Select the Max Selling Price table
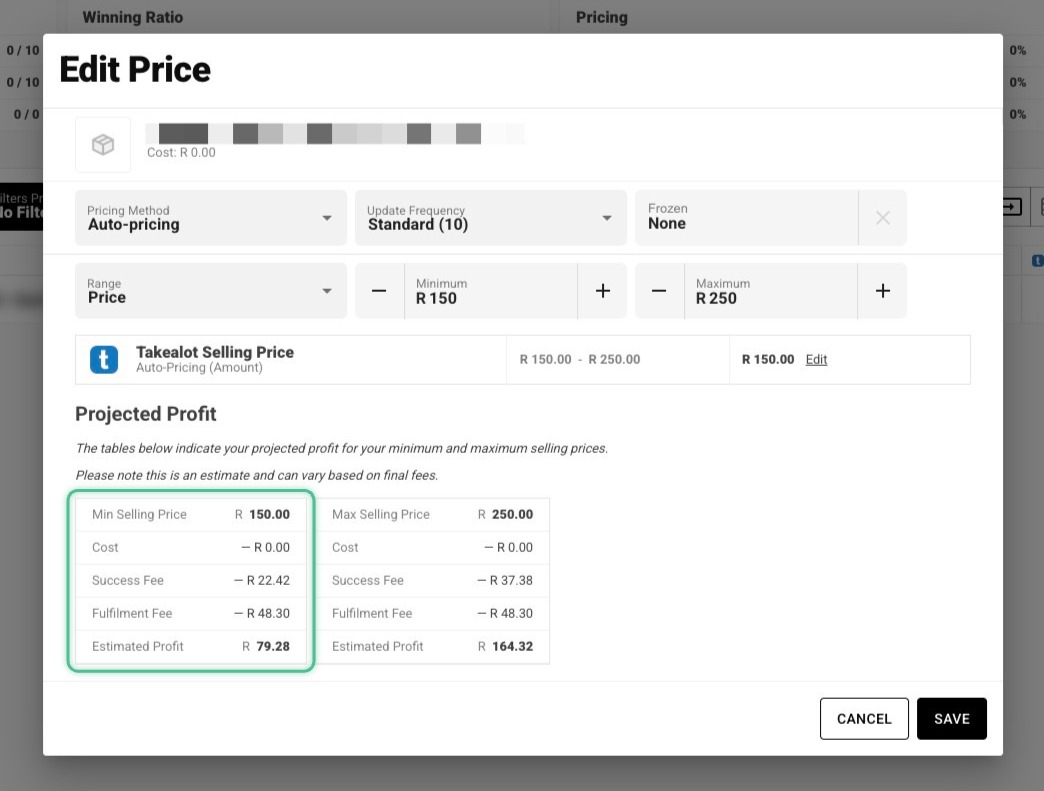1044x791 pixels. click(x=432, y=580)
